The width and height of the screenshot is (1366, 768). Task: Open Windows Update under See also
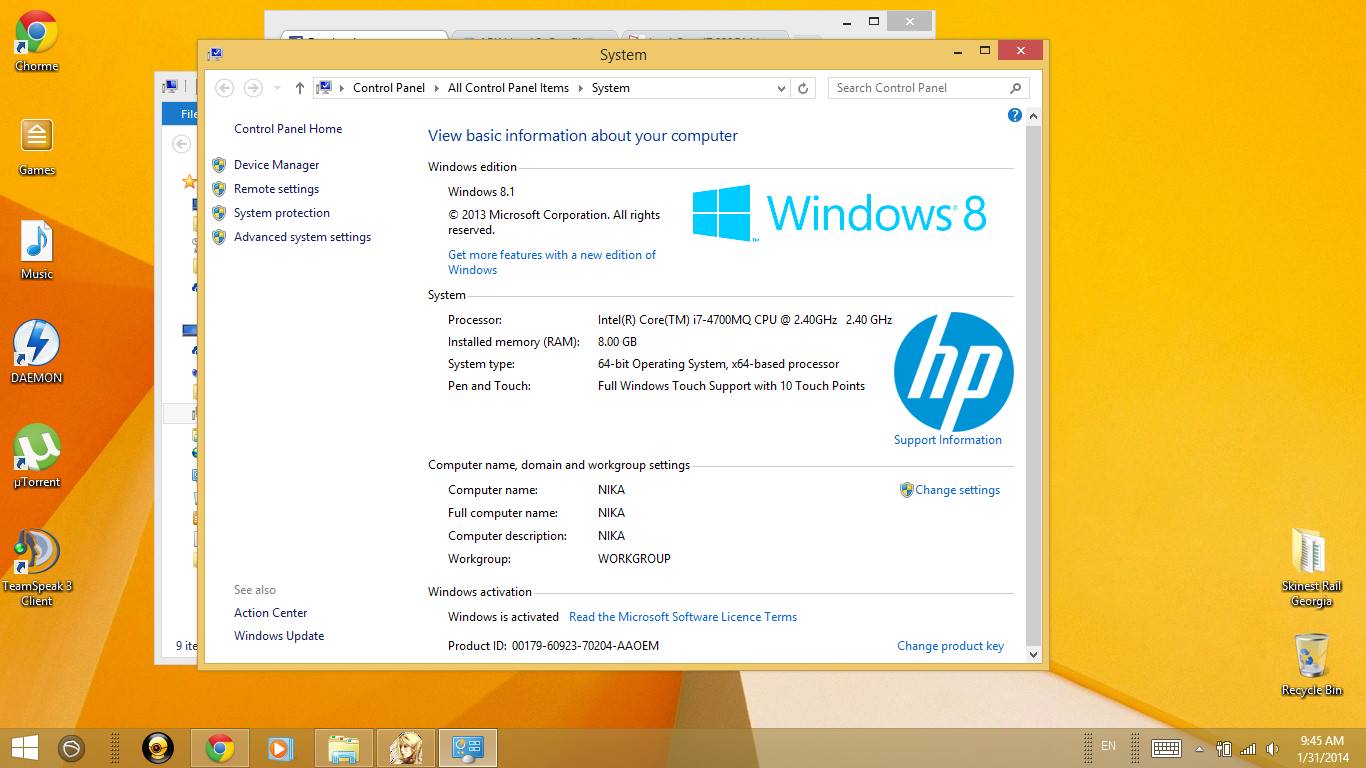tap(279, 636)
